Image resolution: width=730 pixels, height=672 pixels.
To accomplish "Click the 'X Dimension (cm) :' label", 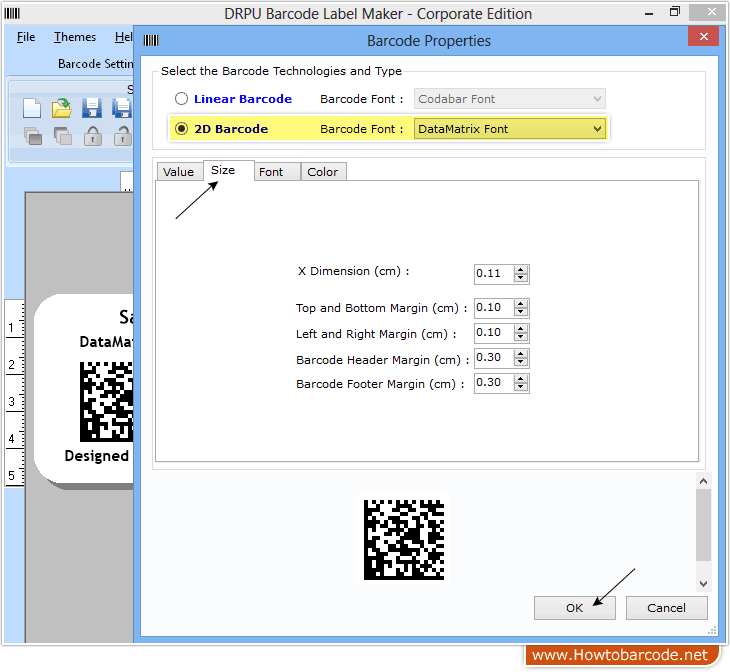I will pyautogui.click(x=353, y=271).
